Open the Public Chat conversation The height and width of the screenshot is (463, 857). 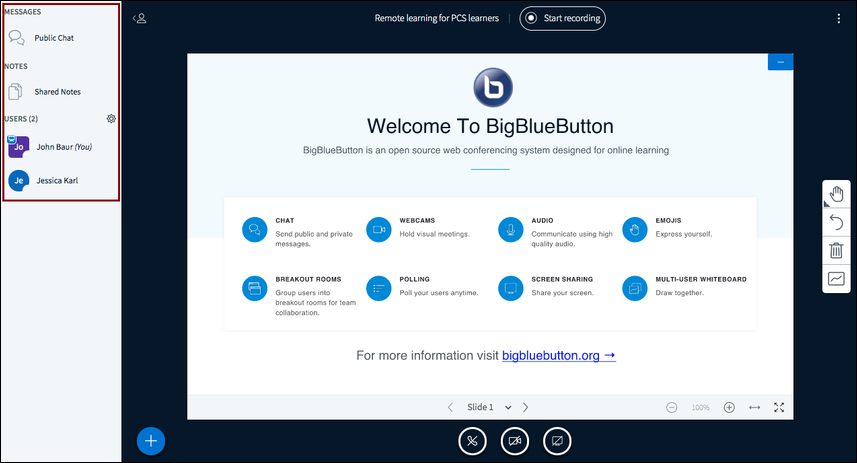click(x=42, y=38)
